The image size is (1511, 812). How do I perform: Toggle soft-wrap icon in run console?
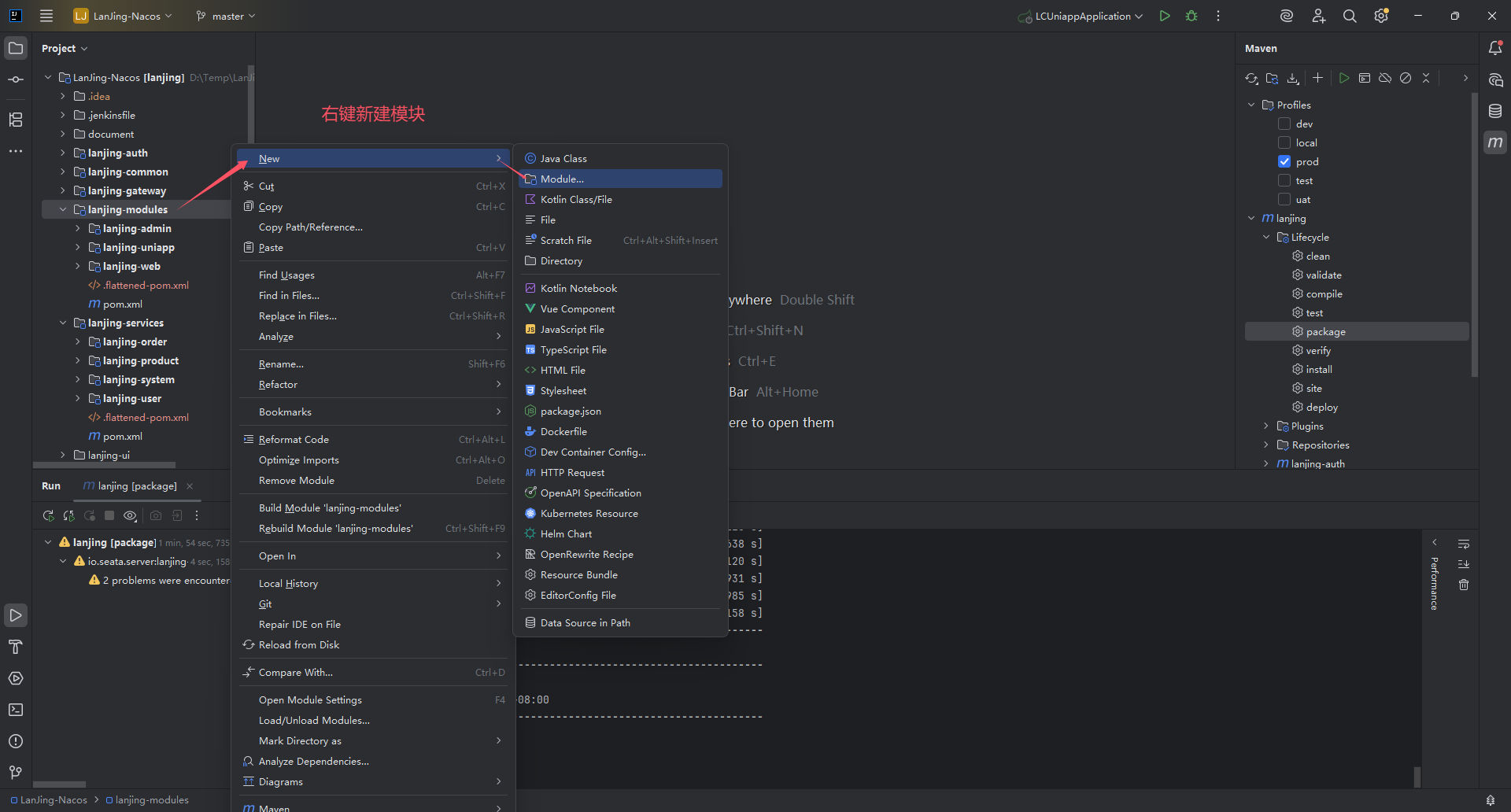point(1464,544)
